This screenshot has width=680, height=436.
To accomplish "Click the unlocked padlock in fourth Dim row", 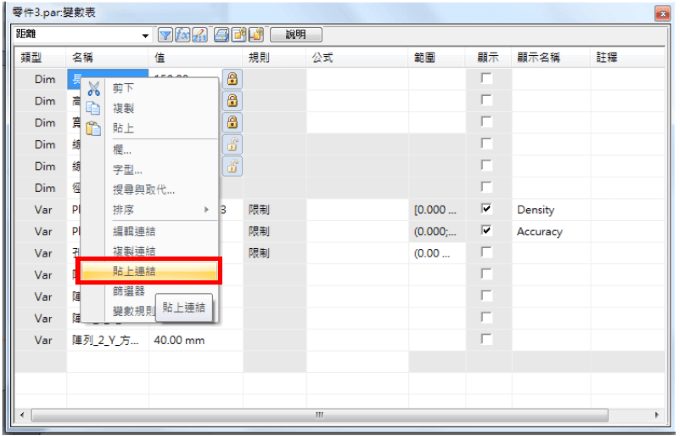I will click(x=231, y=144).
